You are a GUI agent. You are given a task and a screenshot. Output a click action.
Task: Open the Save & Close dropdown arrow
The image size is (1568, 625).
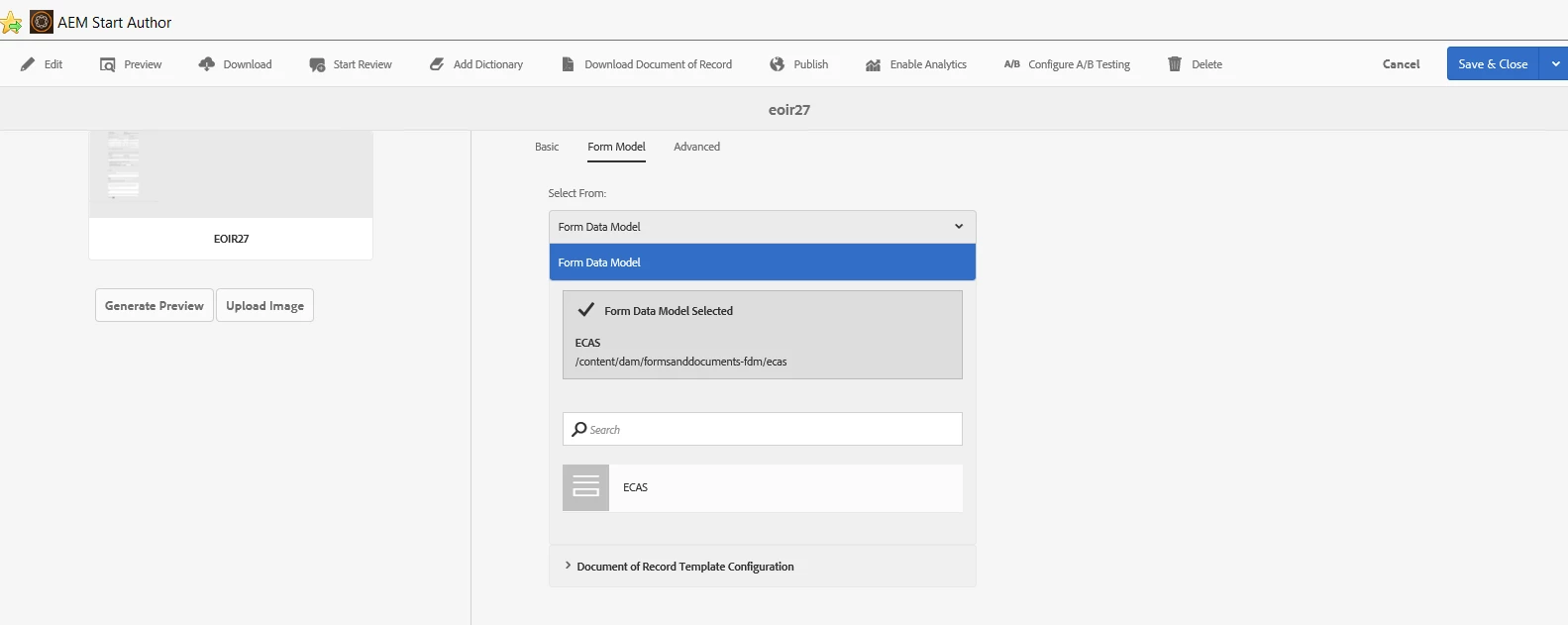coord(1555,64)
